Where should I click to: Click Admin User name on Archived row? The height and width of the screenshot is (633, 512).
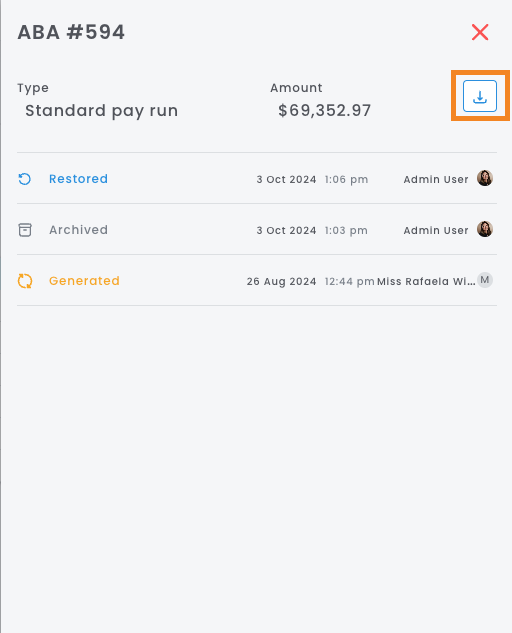point(436,230)
